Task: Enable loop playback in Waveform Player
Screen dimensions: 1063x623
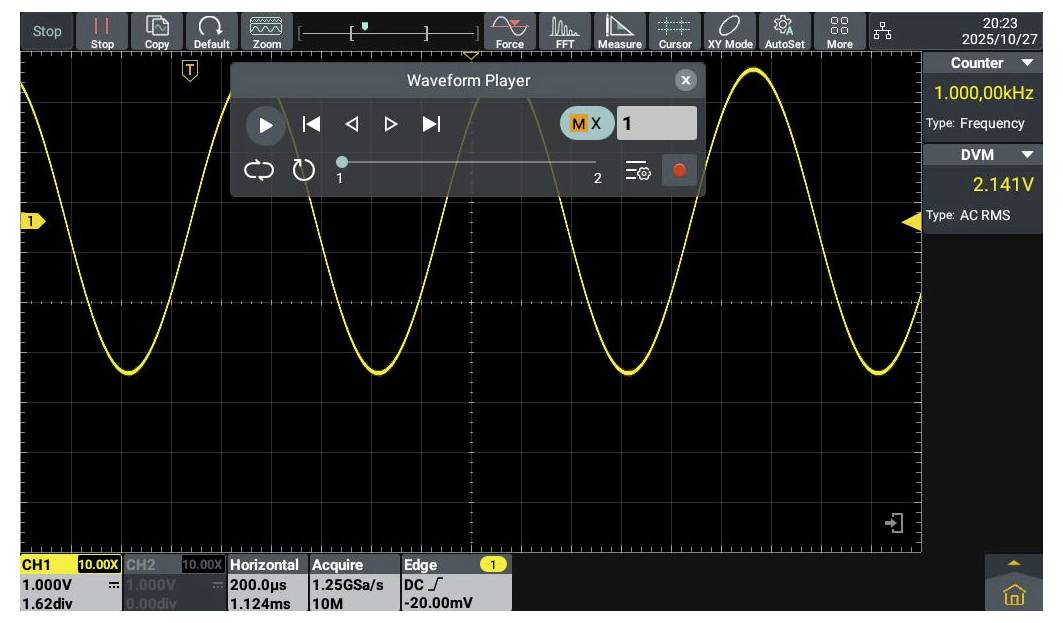Action: (x=259, y=169)
